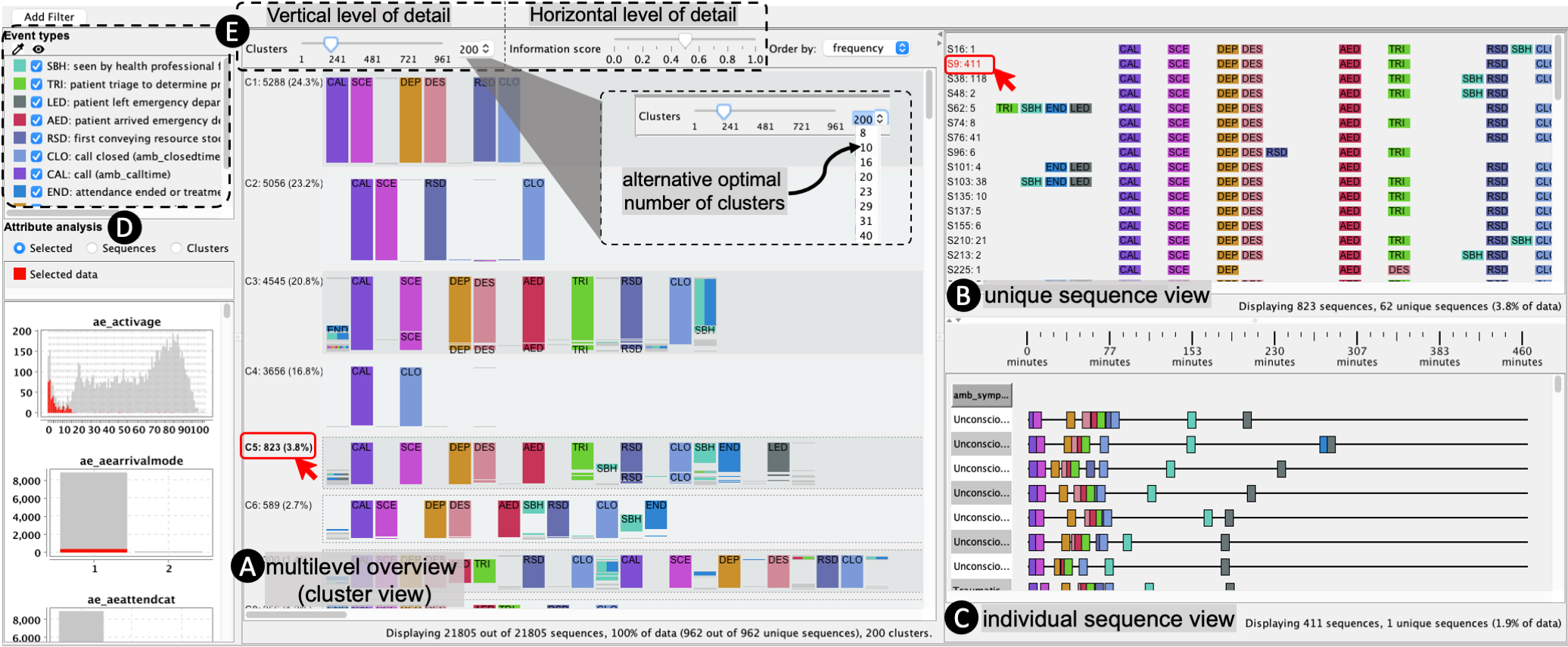Click the Information score slider handle
1568x647 pixels.
pos(685,40)
